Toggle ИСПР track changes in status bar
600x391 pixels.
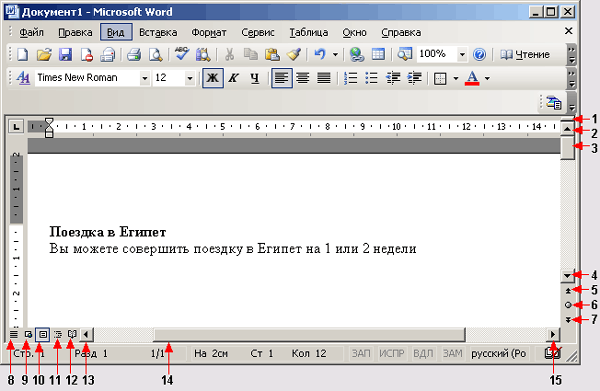(x=391, y=353)
